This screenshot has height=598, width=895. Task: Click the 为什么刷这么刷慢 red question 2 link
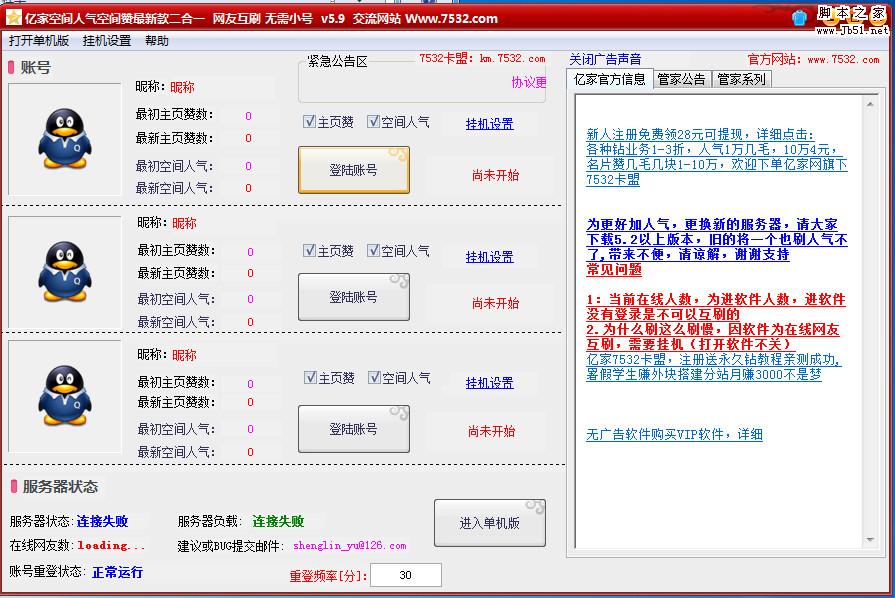(x=713, y=337)
